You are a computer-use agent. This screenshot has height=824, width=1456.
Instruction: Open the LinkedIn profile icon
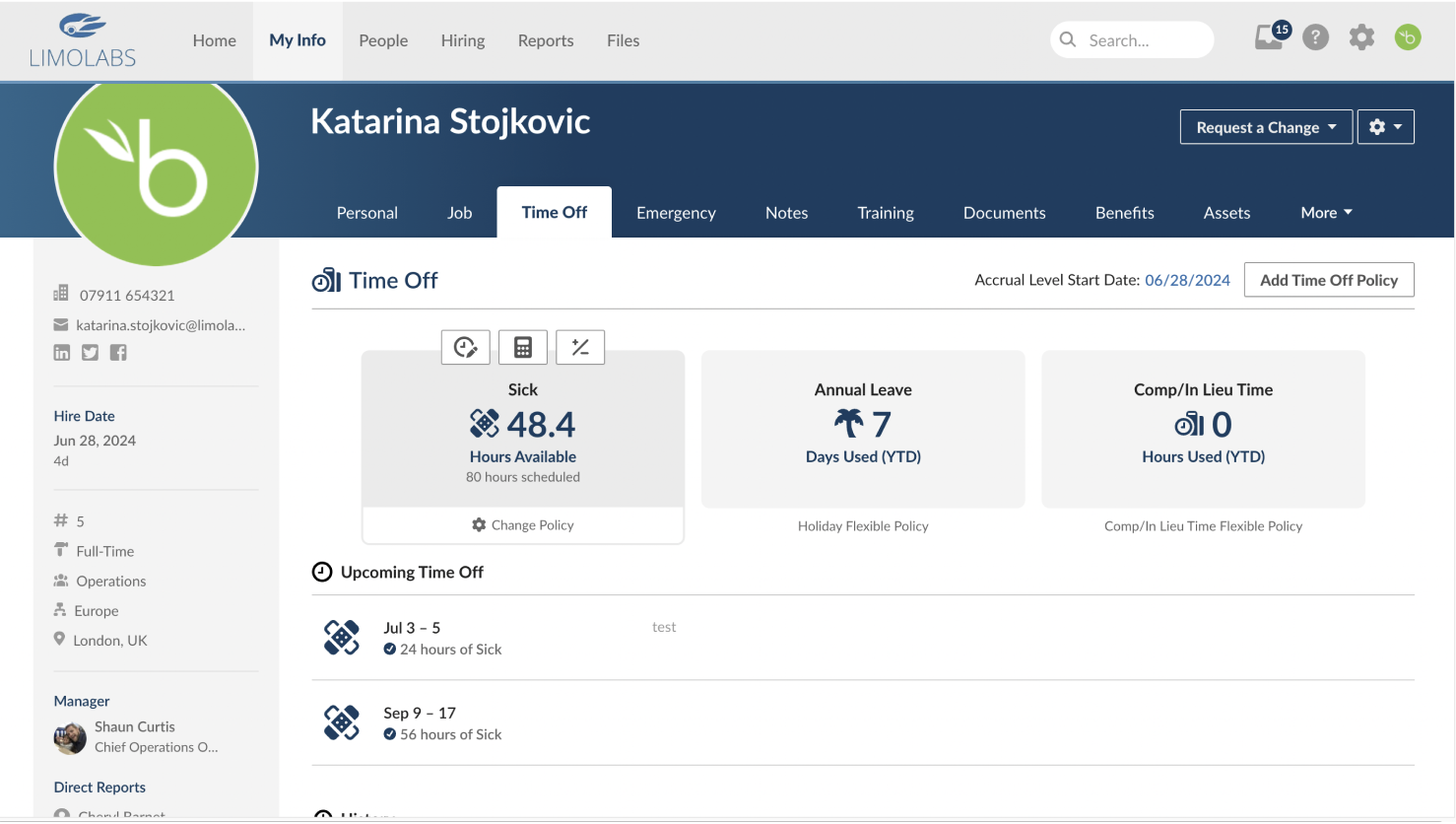[x=62, y=353]
